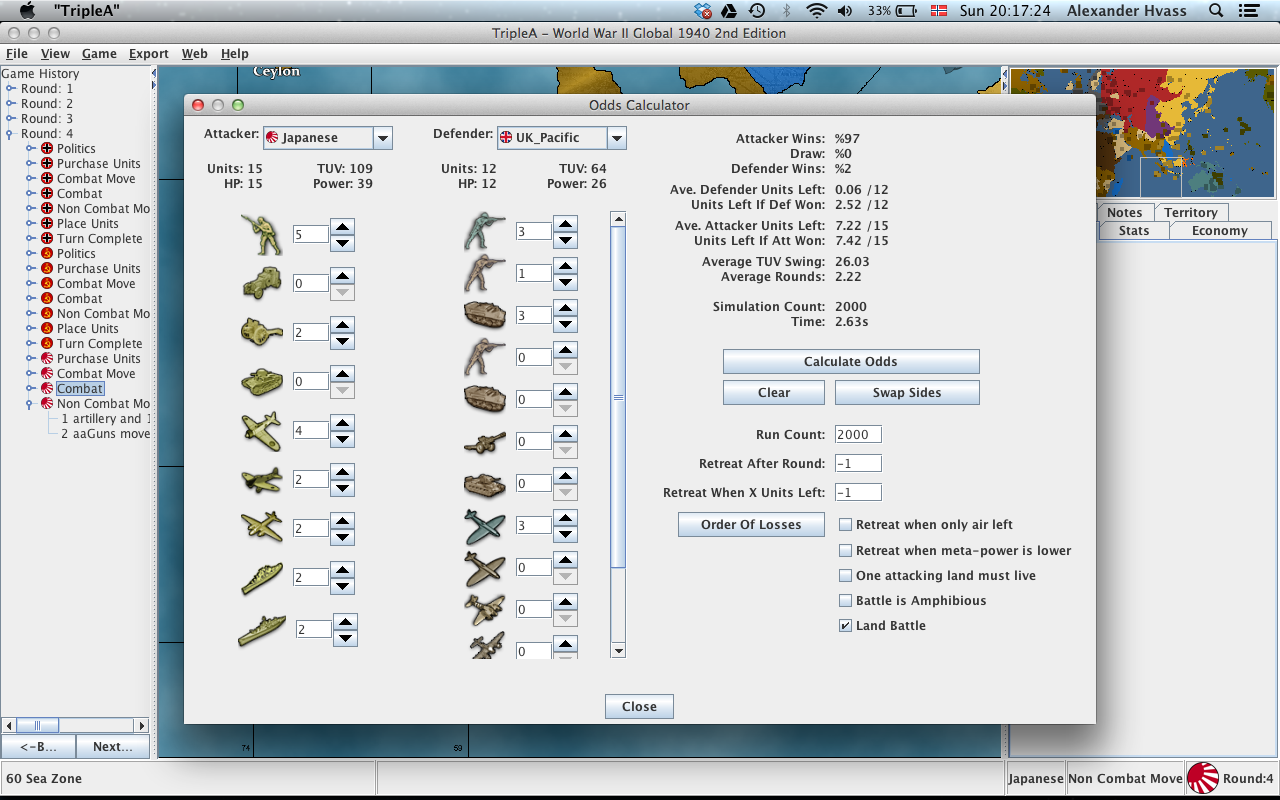The height and width of the screenshot is (800, 1280).
Task: Open Spotlight search magnifier
Action: click(x=1216, y=11)
